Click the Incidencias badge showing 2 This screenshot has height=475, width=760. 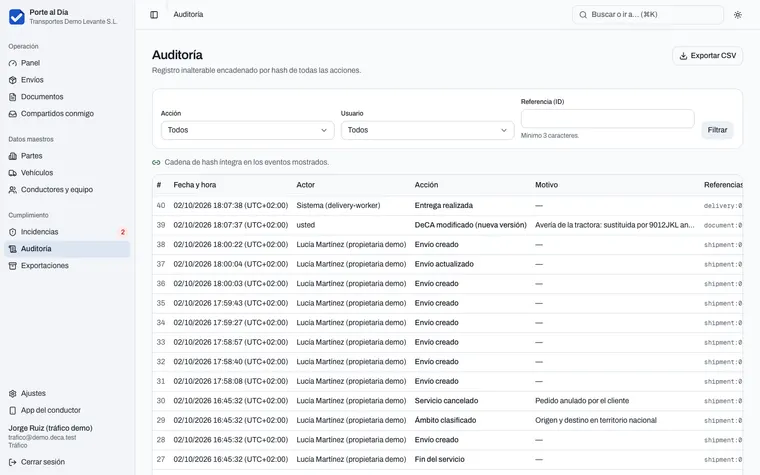[x=123, y=232]
